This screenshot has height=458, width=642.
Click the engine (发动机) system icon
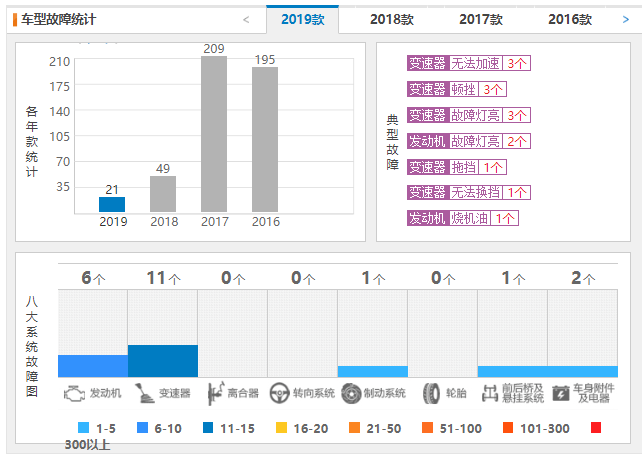click(x=76, y=393)
